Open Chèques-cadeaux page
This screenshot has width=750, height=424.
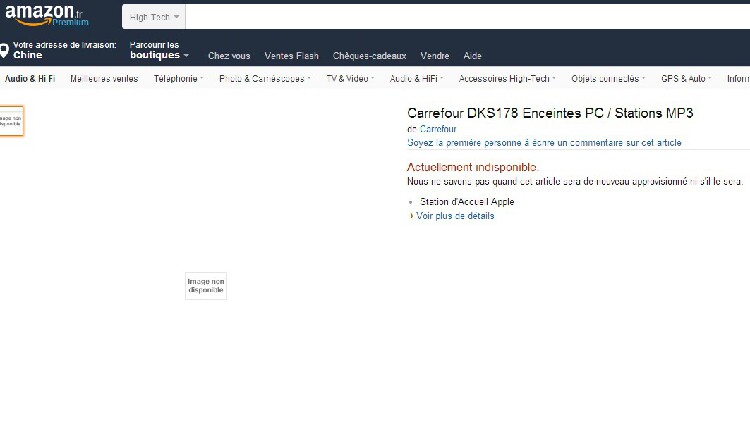369,56
